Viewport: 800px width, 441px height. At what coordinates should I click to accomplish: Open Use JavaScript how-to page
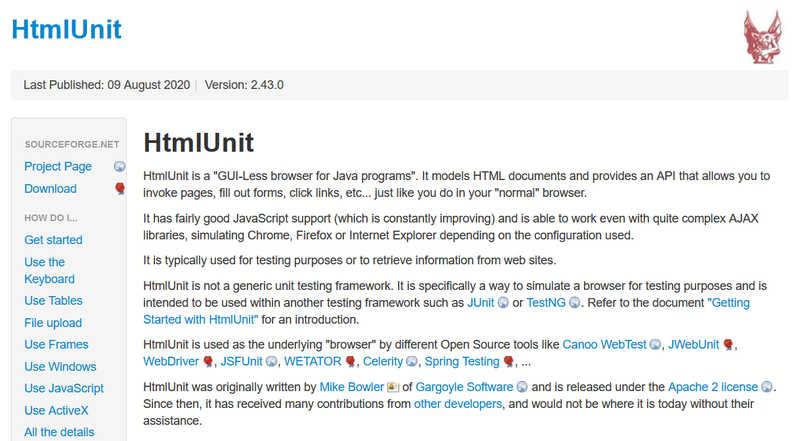(x=64, y=388)
